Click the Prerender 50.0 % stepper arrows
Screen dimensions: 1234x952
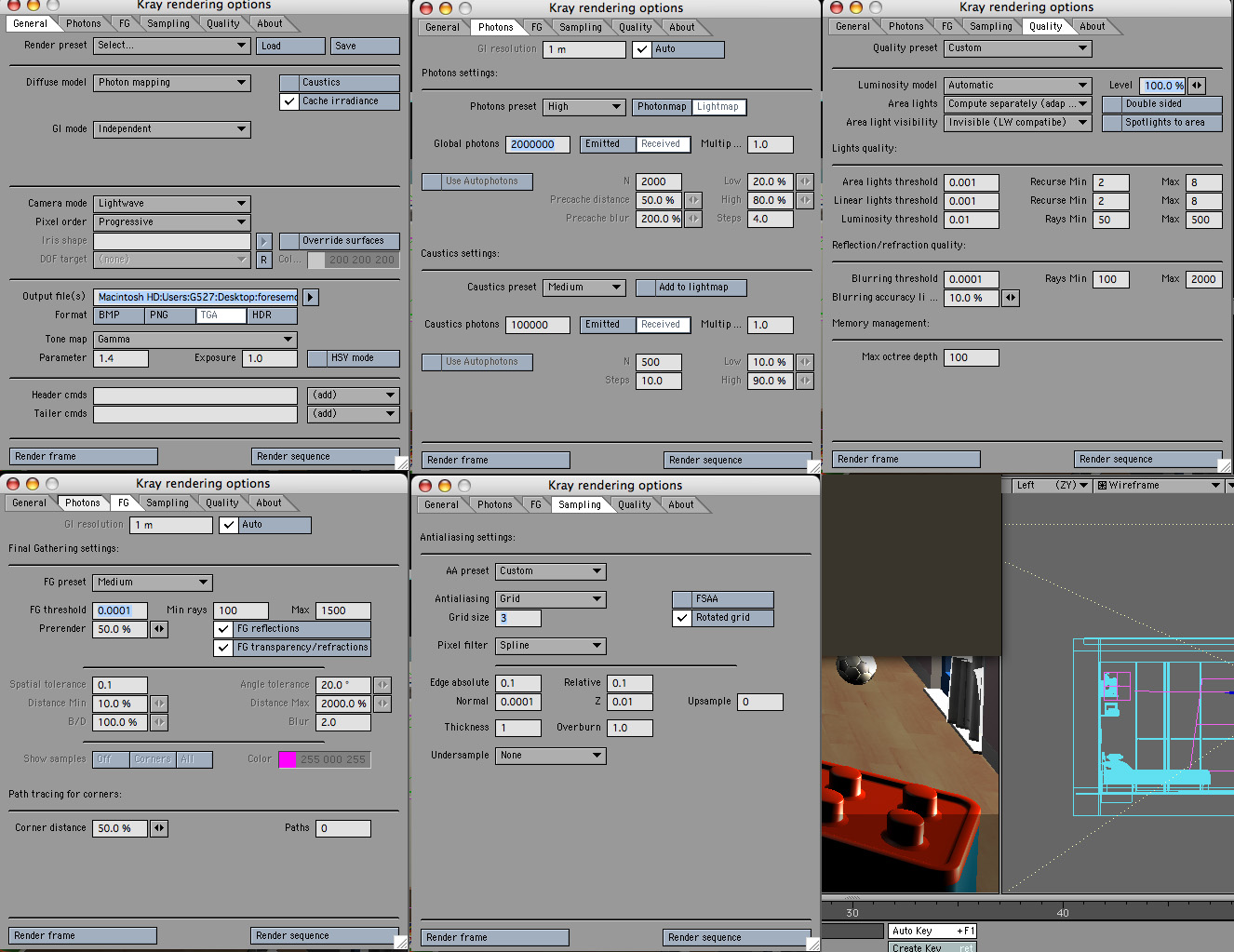pos(160,629)
